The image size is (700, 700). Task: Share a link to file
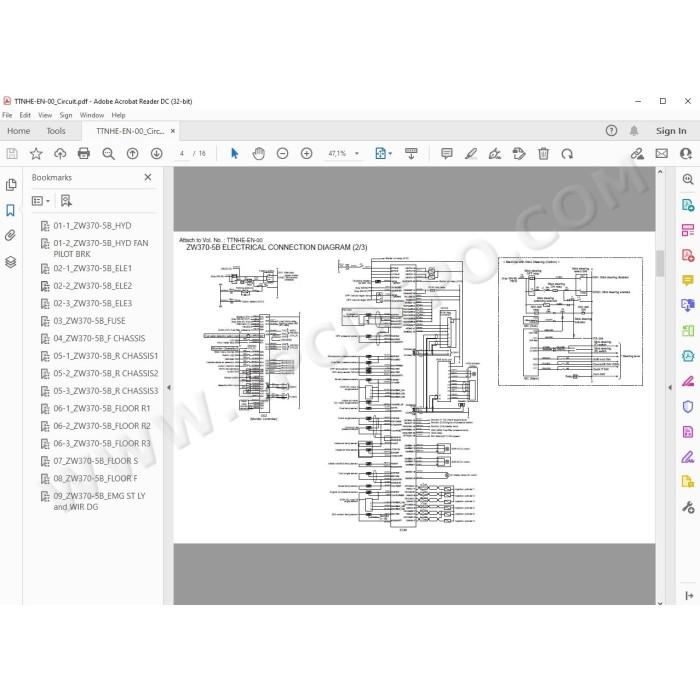638,154
